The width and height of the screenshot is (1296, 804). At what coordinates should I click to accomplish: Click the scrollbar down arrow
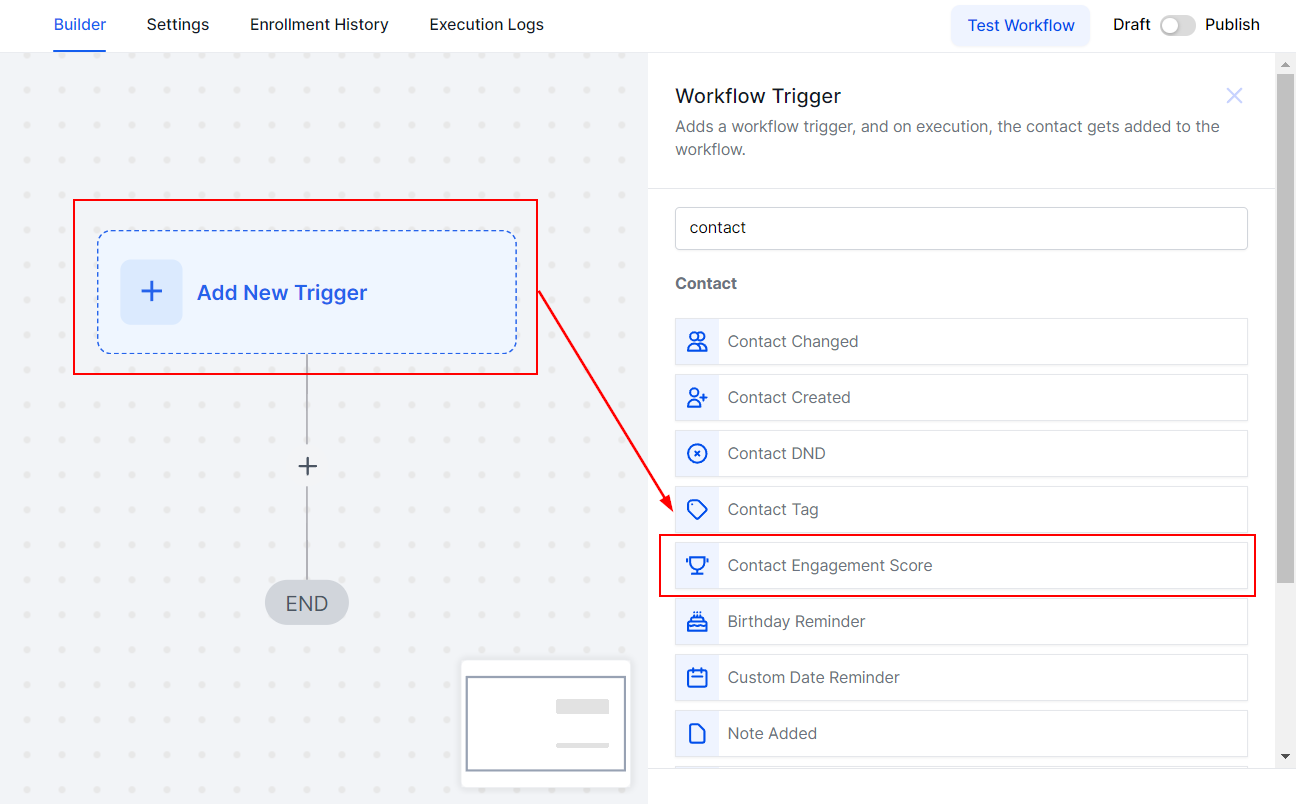click(1286, 757)
